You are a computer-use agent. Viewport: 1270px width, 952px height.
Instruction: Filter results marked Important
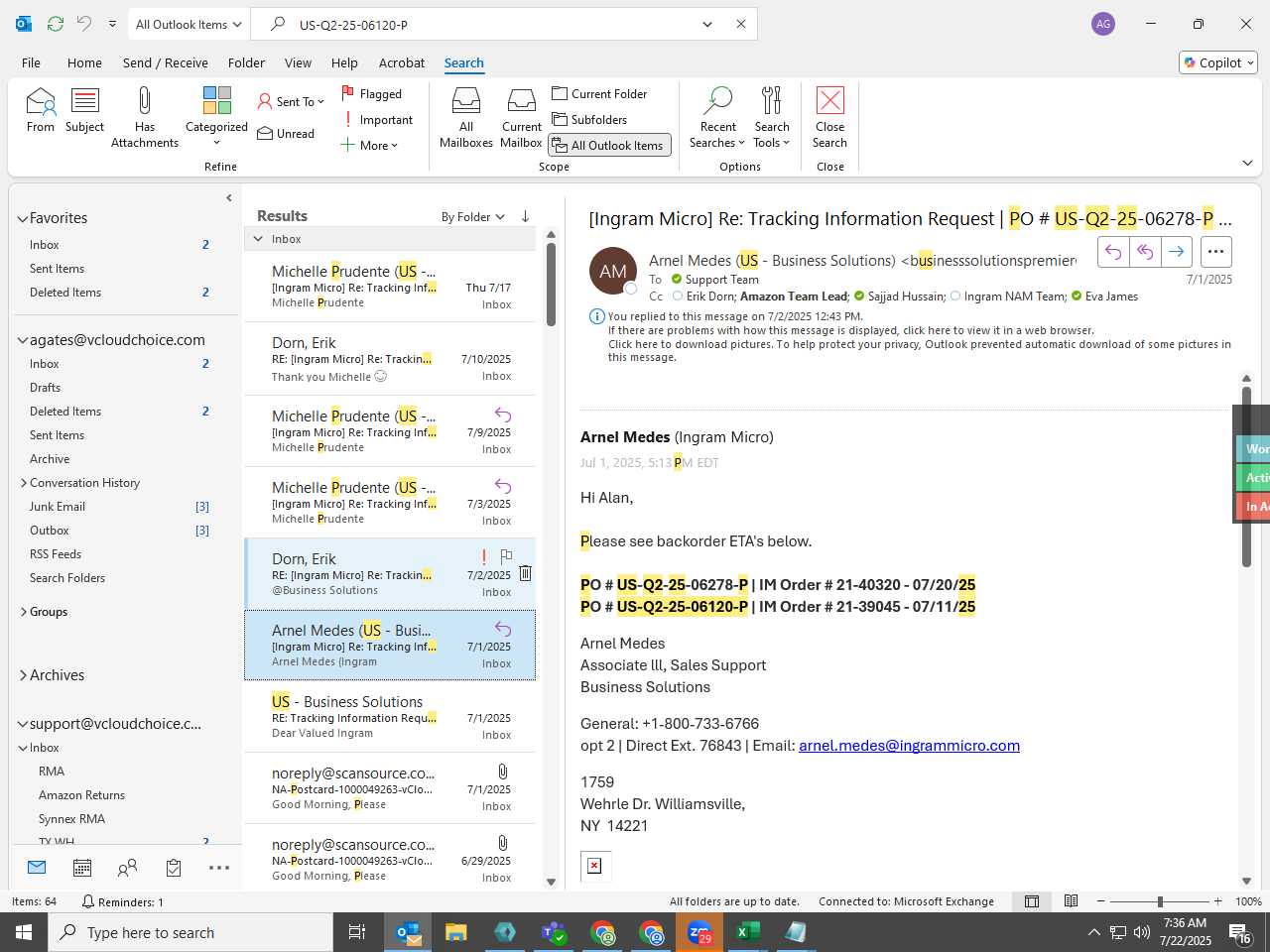coord(377,119)
